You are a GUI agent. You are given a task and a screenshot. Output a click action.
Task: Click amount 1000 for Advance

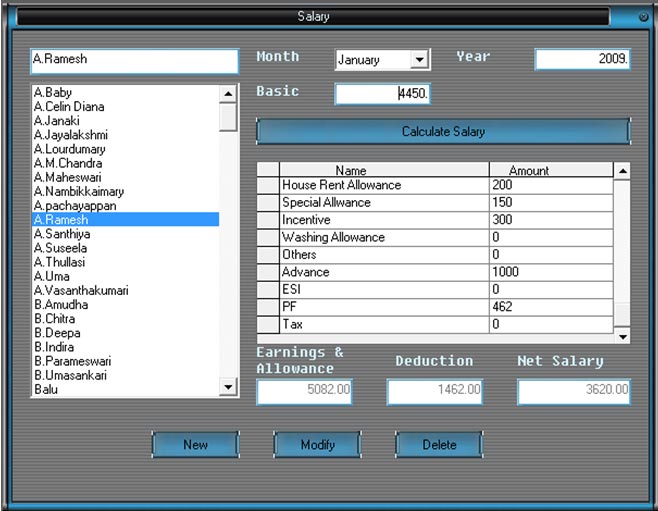[x=551, y=272]
